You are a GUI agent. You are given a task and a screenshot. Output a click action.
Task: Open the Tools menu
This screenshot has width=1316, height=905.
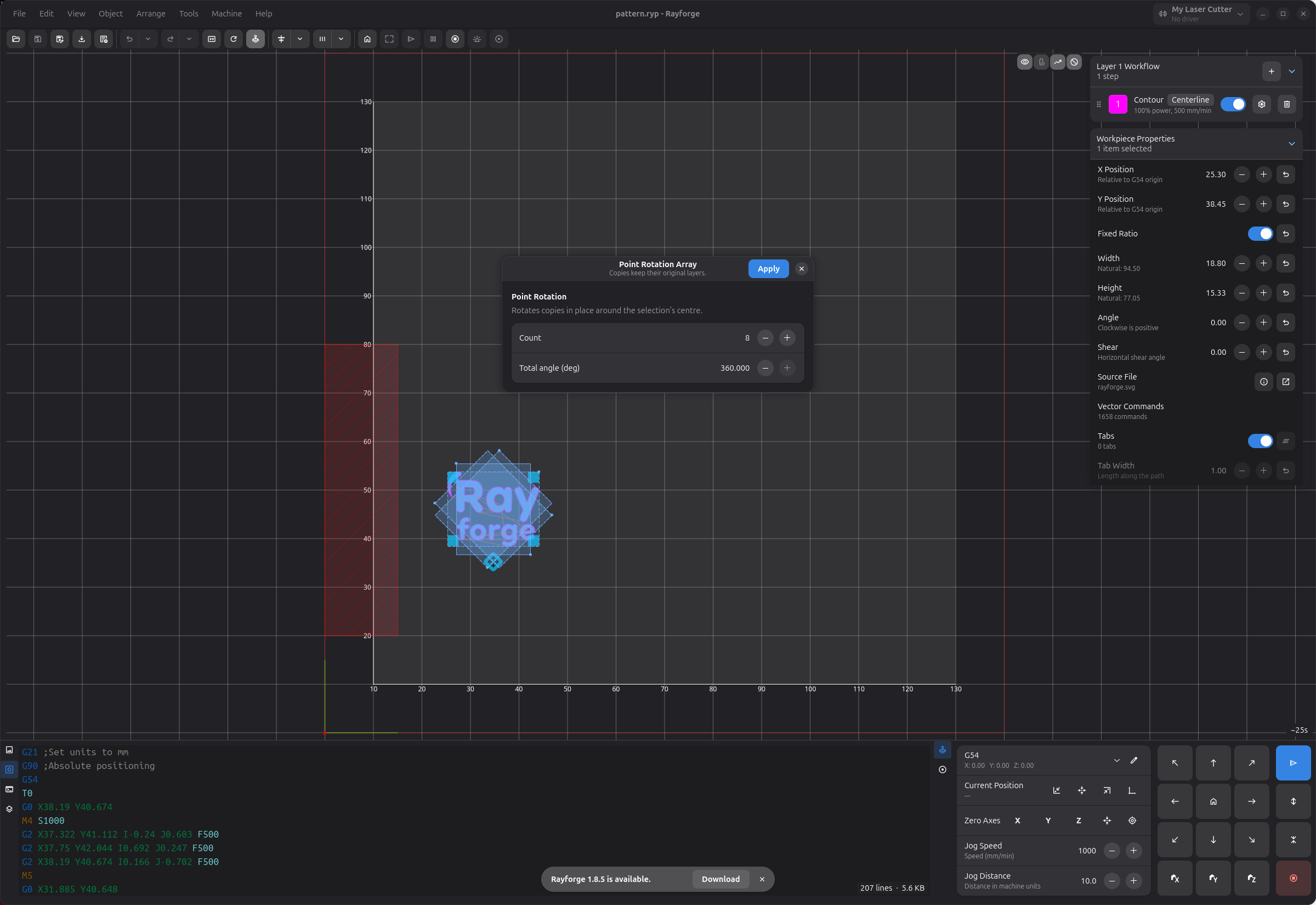189,14
